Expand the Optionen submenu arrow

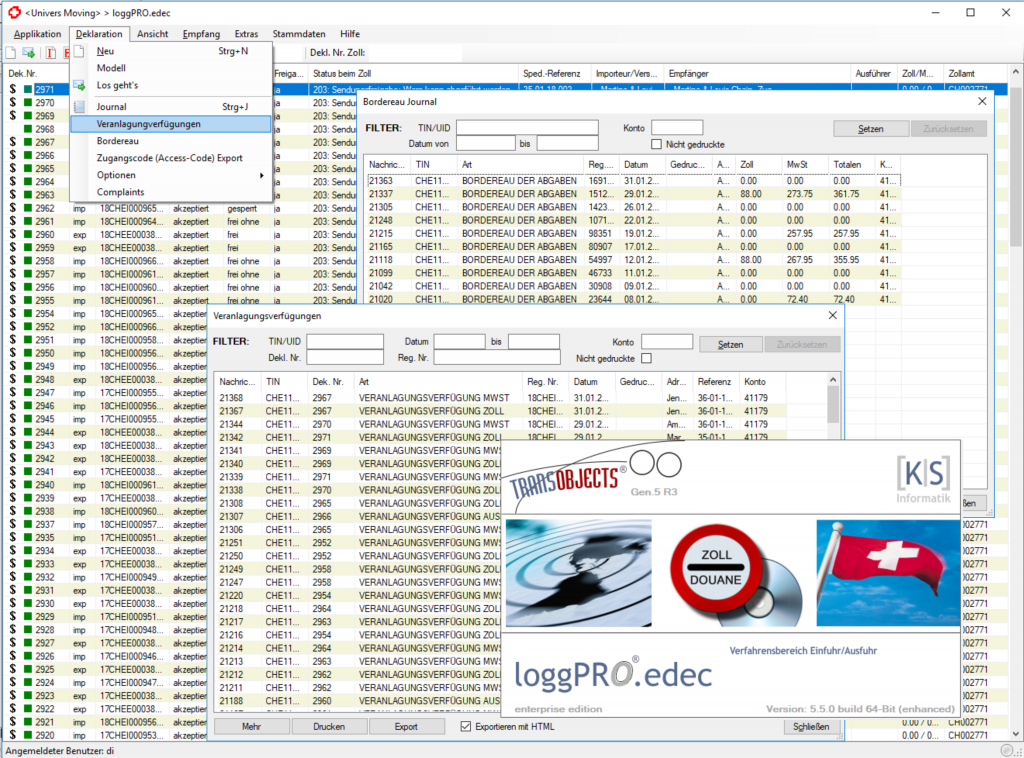[x=261, y=175]
